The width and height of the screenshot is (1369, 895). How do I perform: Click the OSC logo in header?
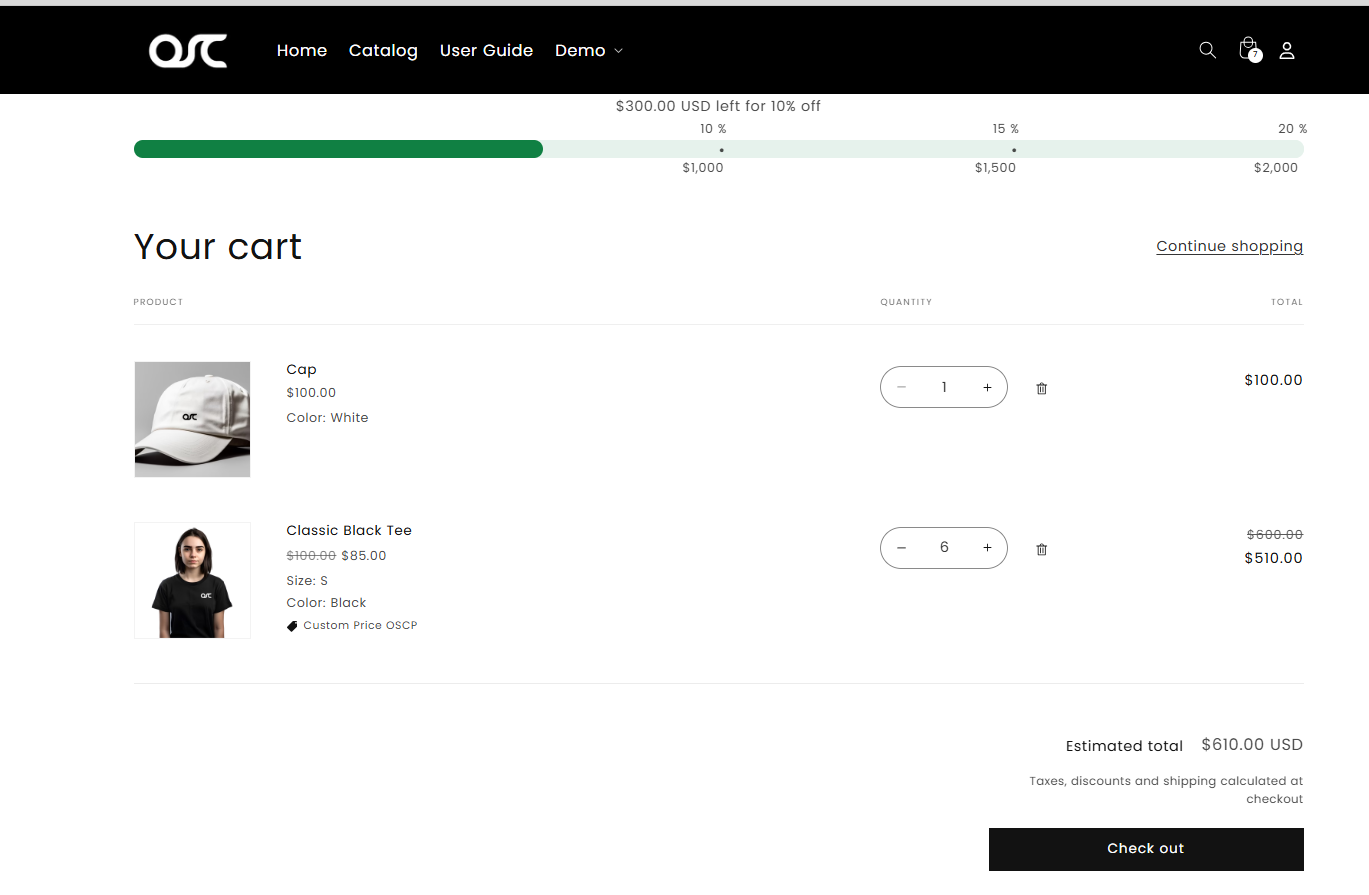click(x=188, y=51)
